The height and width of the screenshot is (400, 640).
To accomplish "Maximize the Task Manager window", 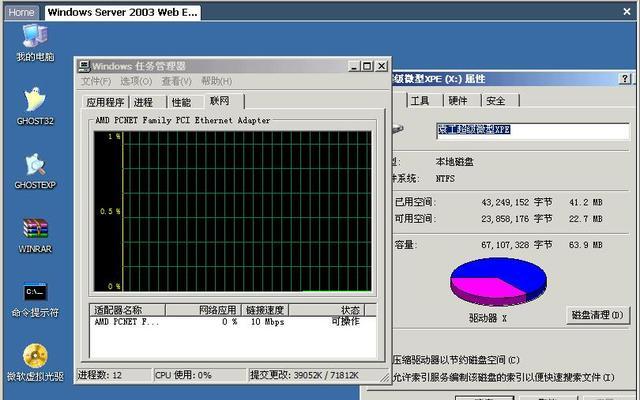I will pyautogui.click(x=367, y=66).
